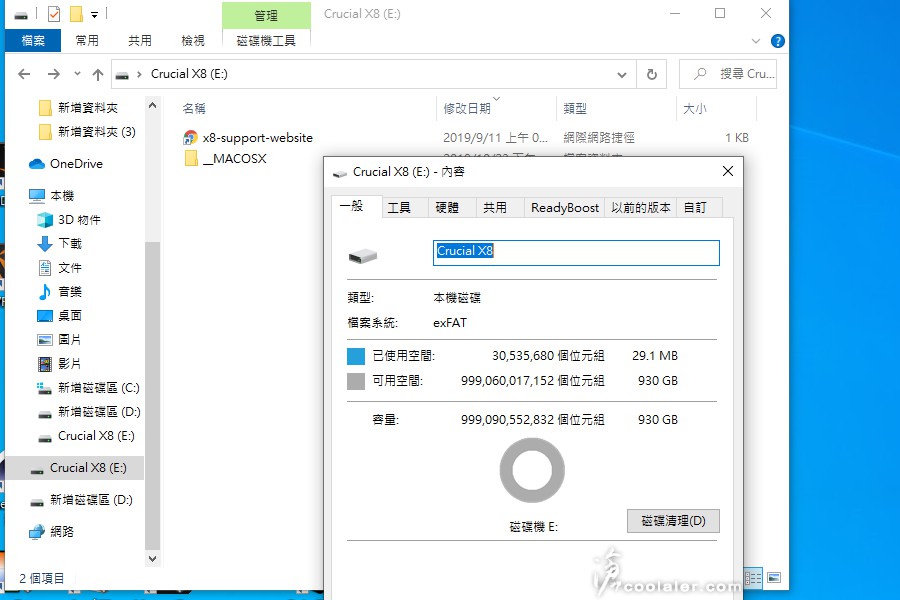Image resolution: width=900 pixels, height=600 pixels.
Task: Refresh the current folder view
Action: click(x=651, y=75)
